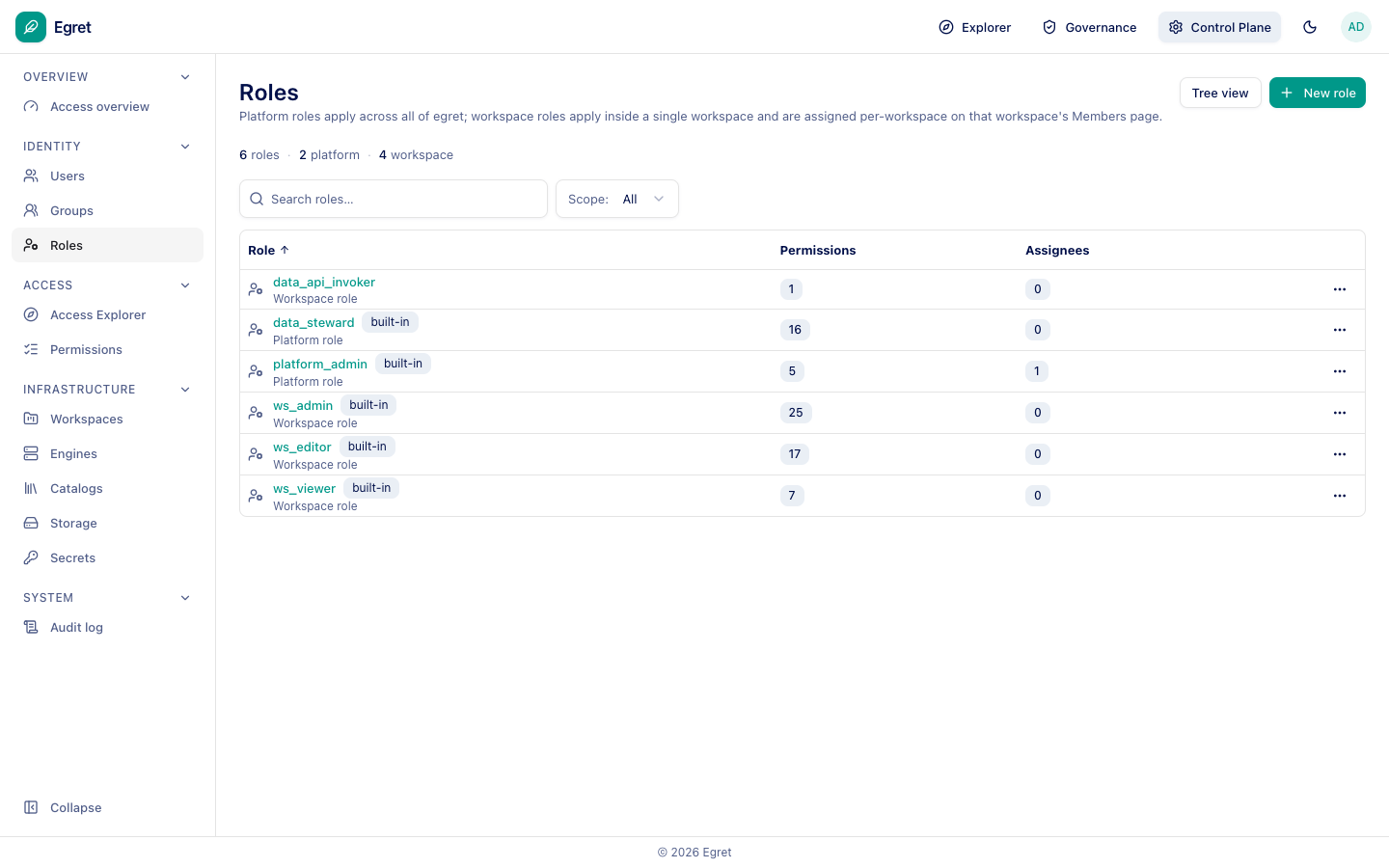Switch to Tree view
Screen dimensions: 1389x868
pyautogui.click(x=1220, y=93)
